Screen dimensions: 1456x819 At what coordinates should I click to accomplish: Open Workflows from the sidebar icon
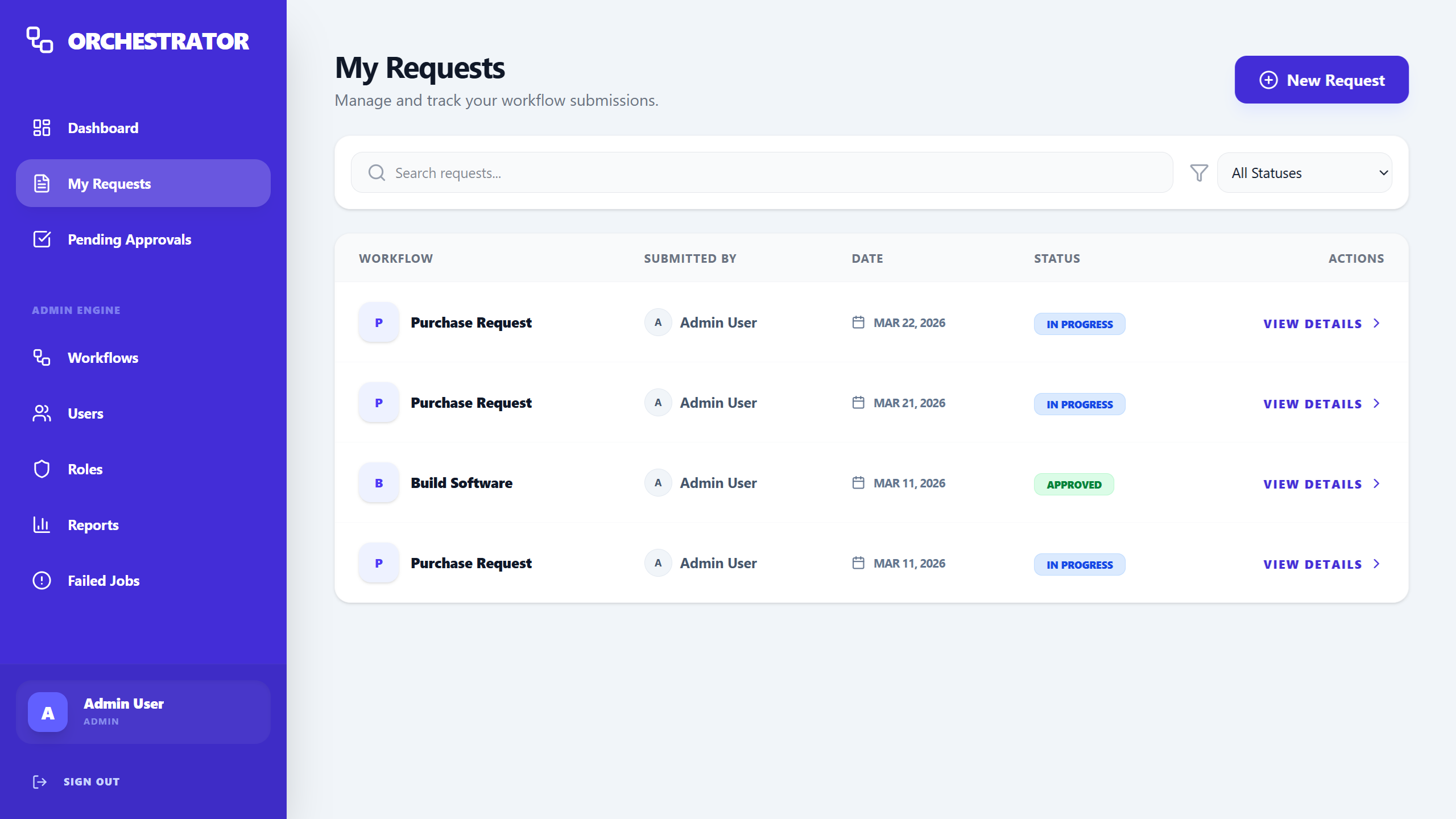[x=42, y=358]
